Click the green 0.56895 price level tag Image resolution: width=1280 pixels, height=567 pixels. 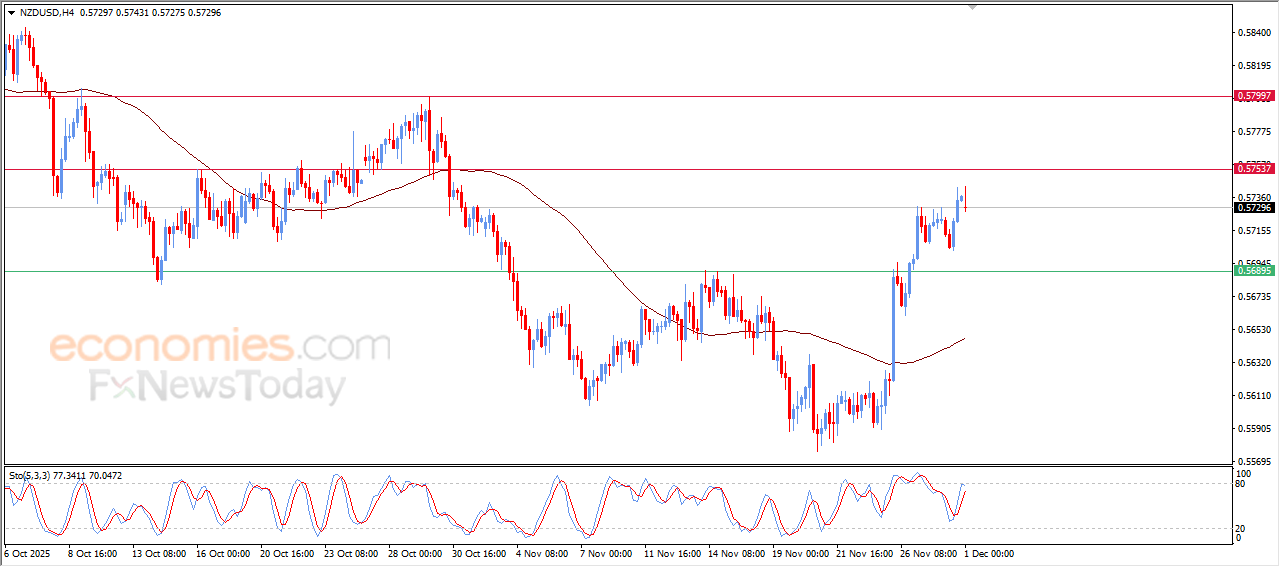(1254, 271)
